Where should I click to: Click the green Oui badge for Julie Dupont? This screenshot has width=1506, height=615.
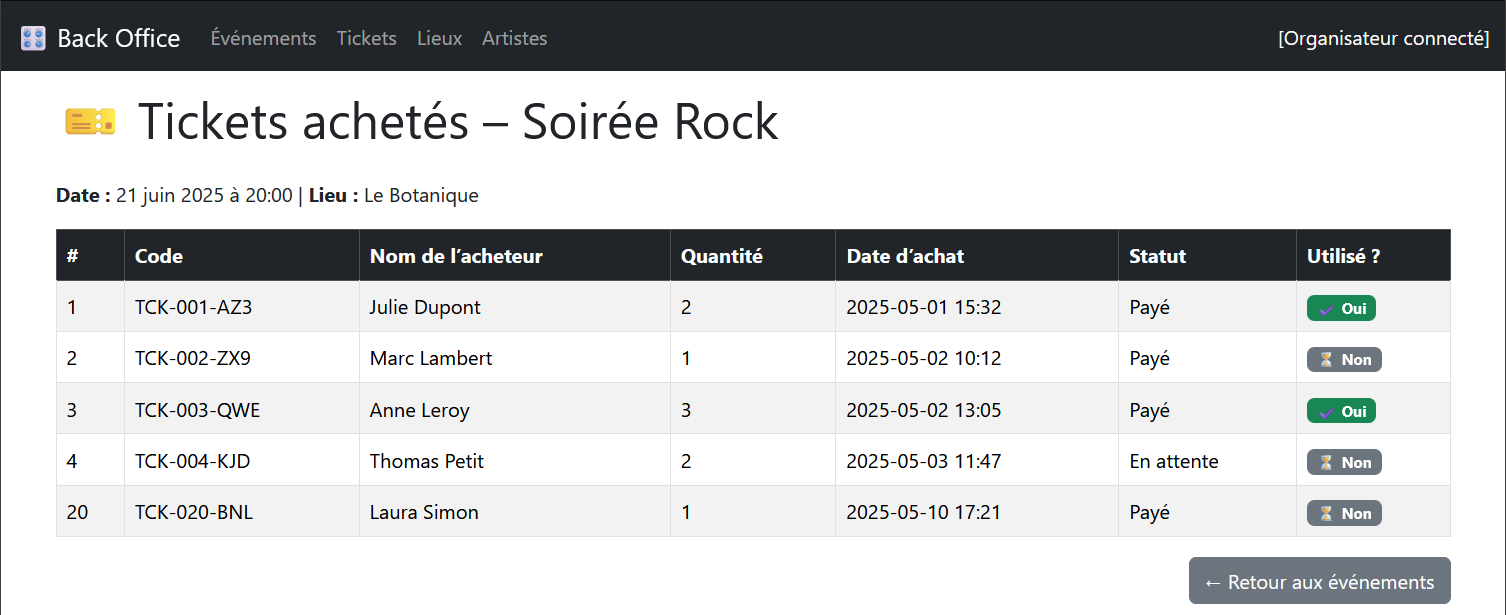[1341, 309]
